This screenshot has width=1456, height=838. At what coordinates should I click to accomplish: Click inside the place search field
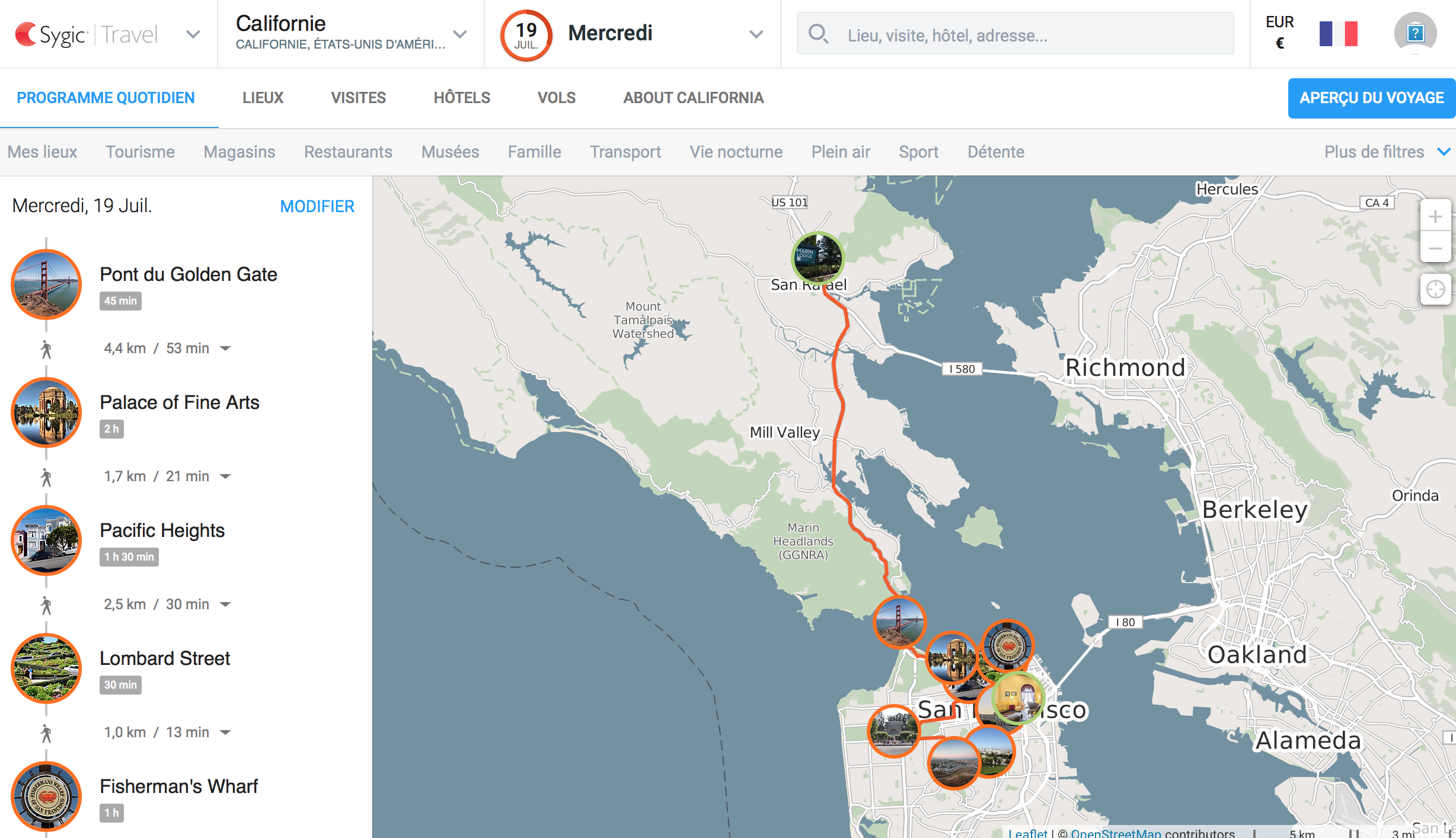click(x=1008, y=36)
